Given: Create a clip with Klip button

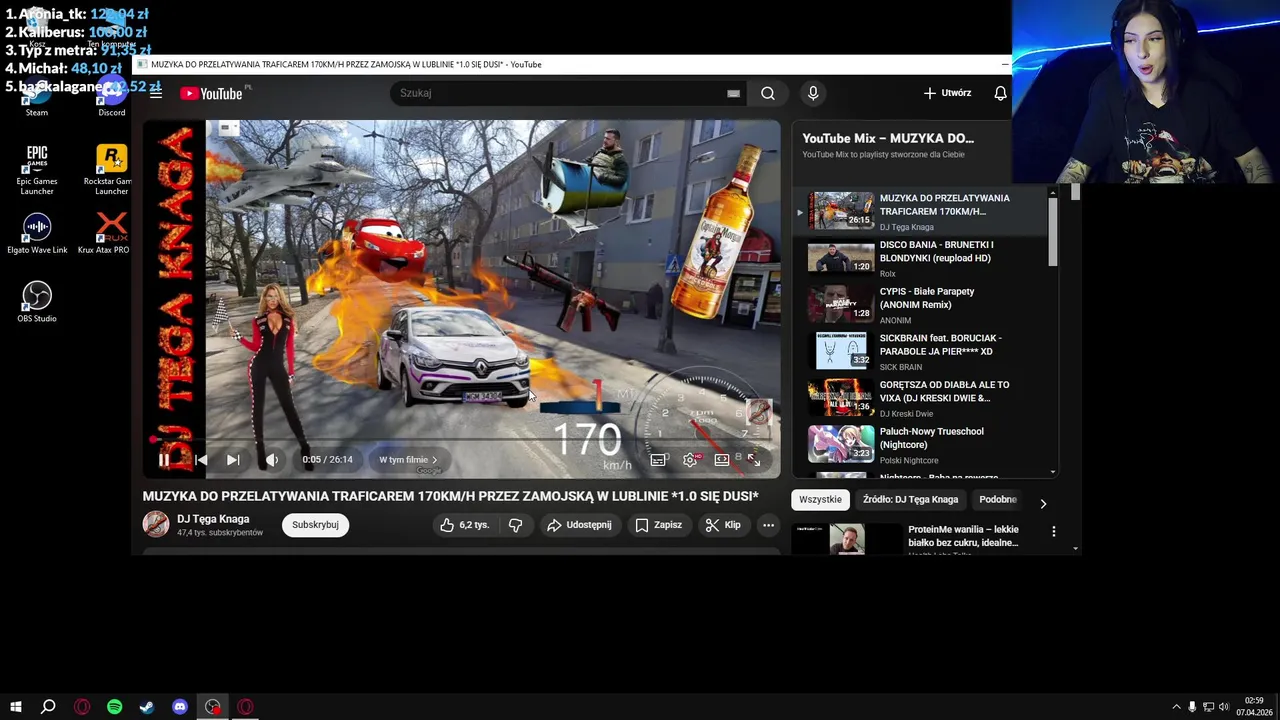Looking at the screenshot, I should click(x=723, y=525).
